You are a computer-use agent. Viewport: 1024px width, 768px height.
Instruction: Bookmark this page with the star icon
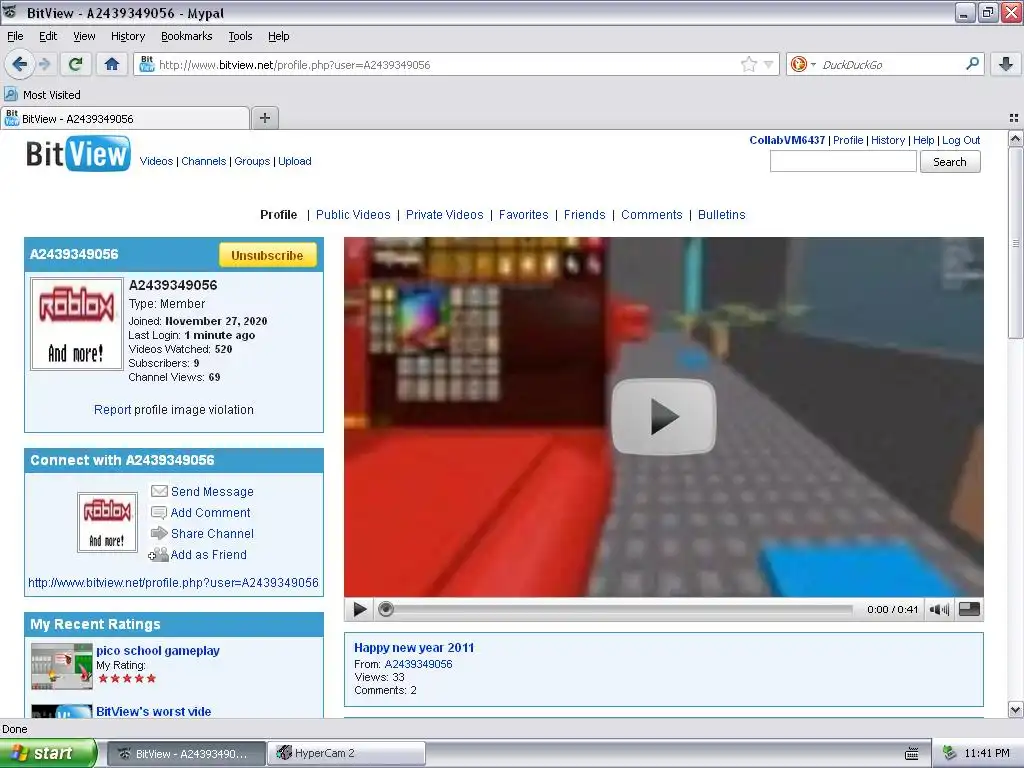[748, 64]
